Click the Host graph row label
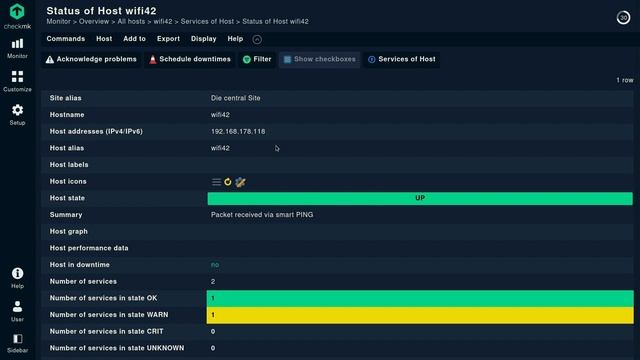The width and height of the screenshot is (640, 360). point(69,231)
